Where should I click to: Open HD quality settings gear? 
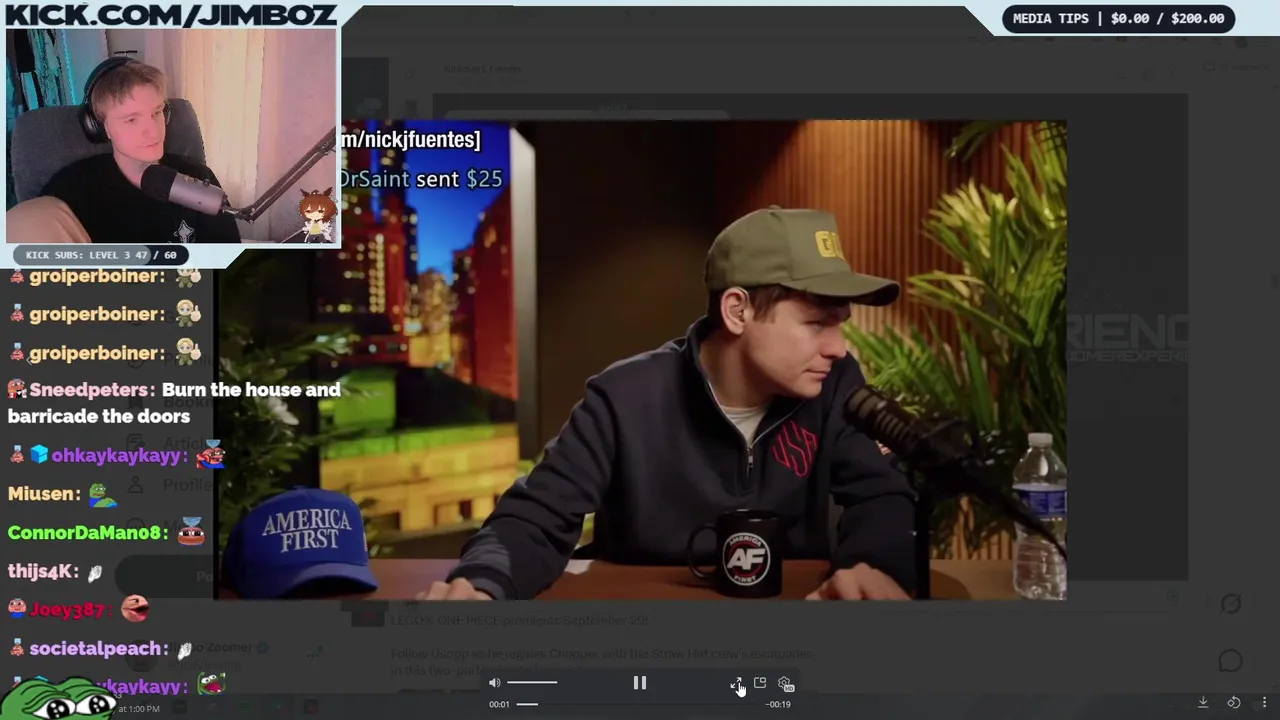[785, 684]
